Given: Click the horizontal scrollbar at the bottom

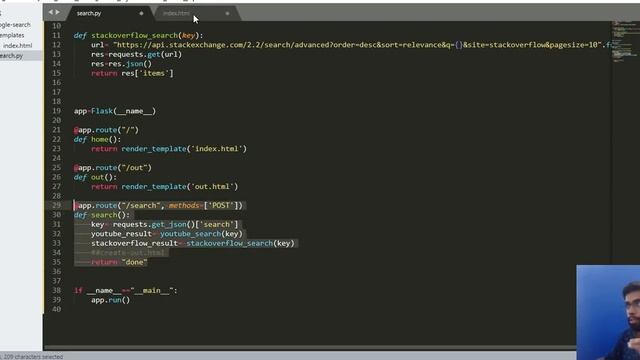Looking at the screenshot, I should pyautogui.click(x=309, y=348).
